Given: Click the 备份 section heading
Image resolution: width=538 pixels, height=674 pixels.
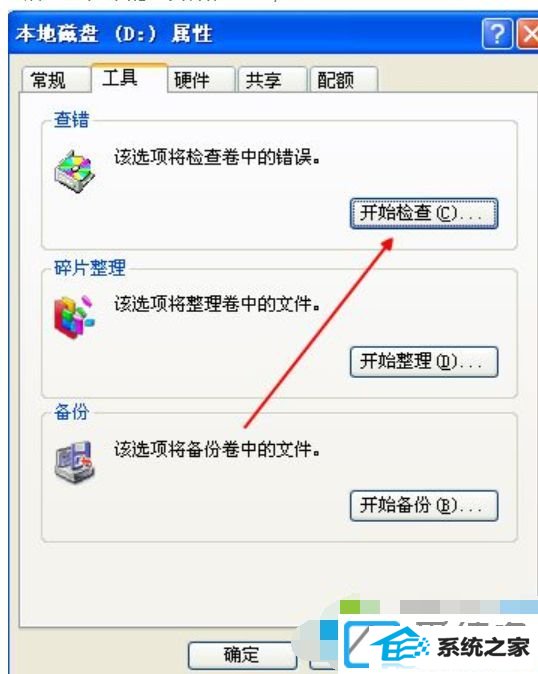Looking at the screenshot, I should point(71,412).
